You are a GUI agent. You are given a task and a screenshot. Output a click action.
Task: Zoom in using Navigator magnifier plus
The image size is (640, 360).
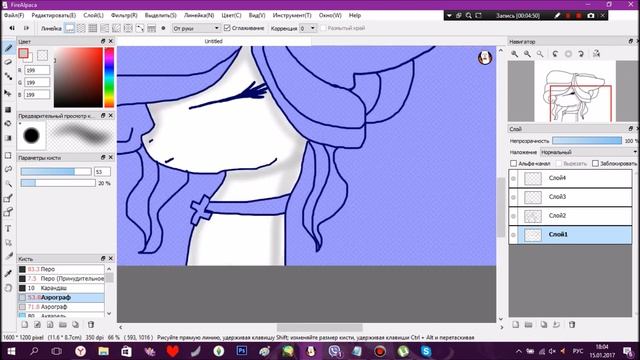click(514, 54)
